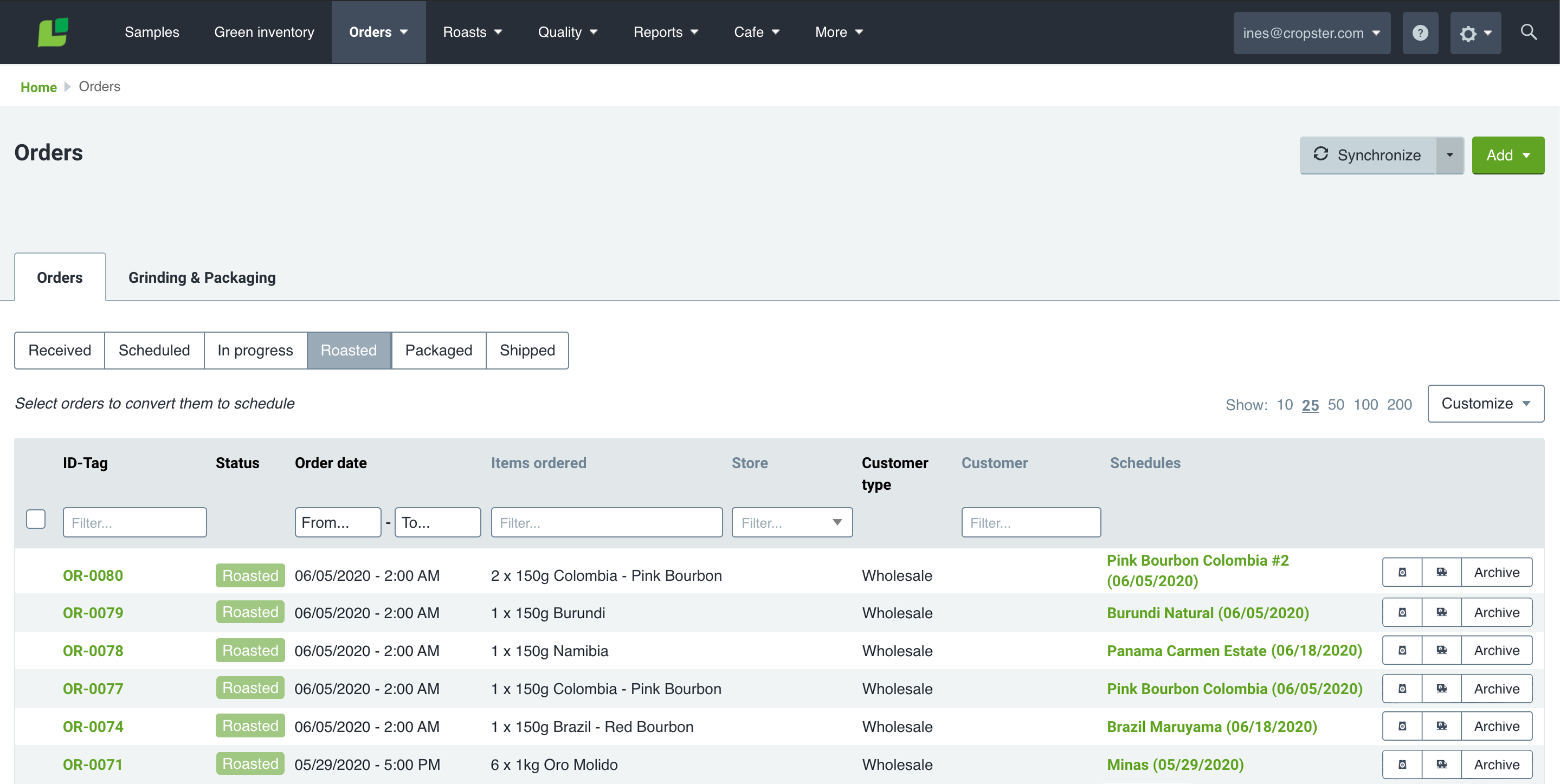1560x784 pixels.
Task: Show 50 orders per page
Action: (x=1336, y=404)
